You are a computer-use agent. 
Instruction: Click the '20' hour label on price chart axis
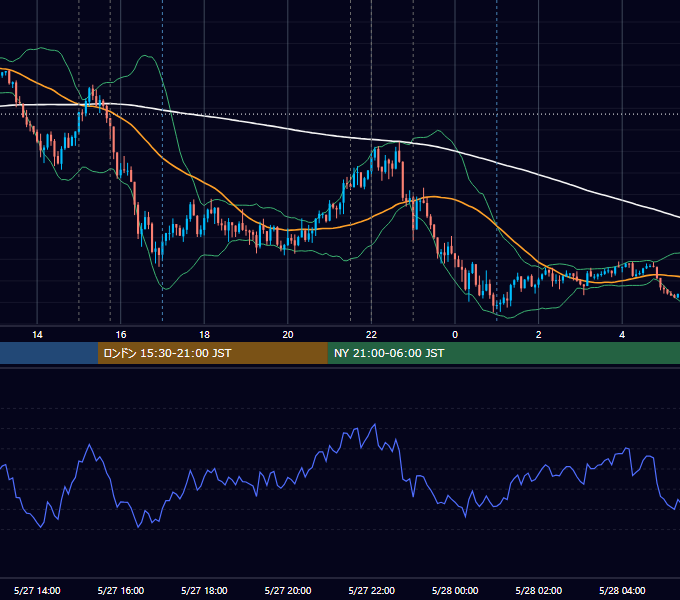(x=288, y=335)
